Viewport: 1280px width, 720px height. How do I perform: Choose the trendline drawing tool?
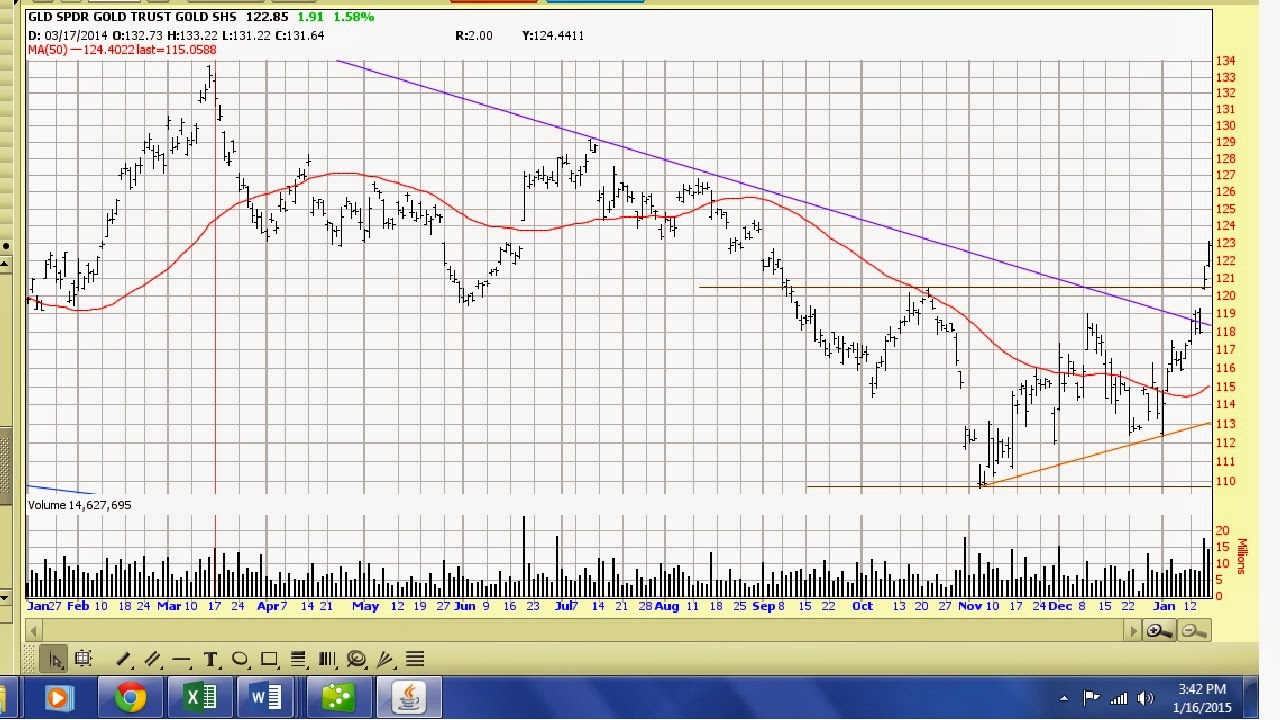point(123,659)
